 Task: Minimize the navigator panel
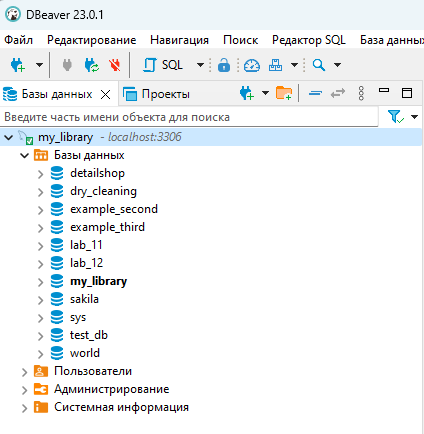[384, 90]
